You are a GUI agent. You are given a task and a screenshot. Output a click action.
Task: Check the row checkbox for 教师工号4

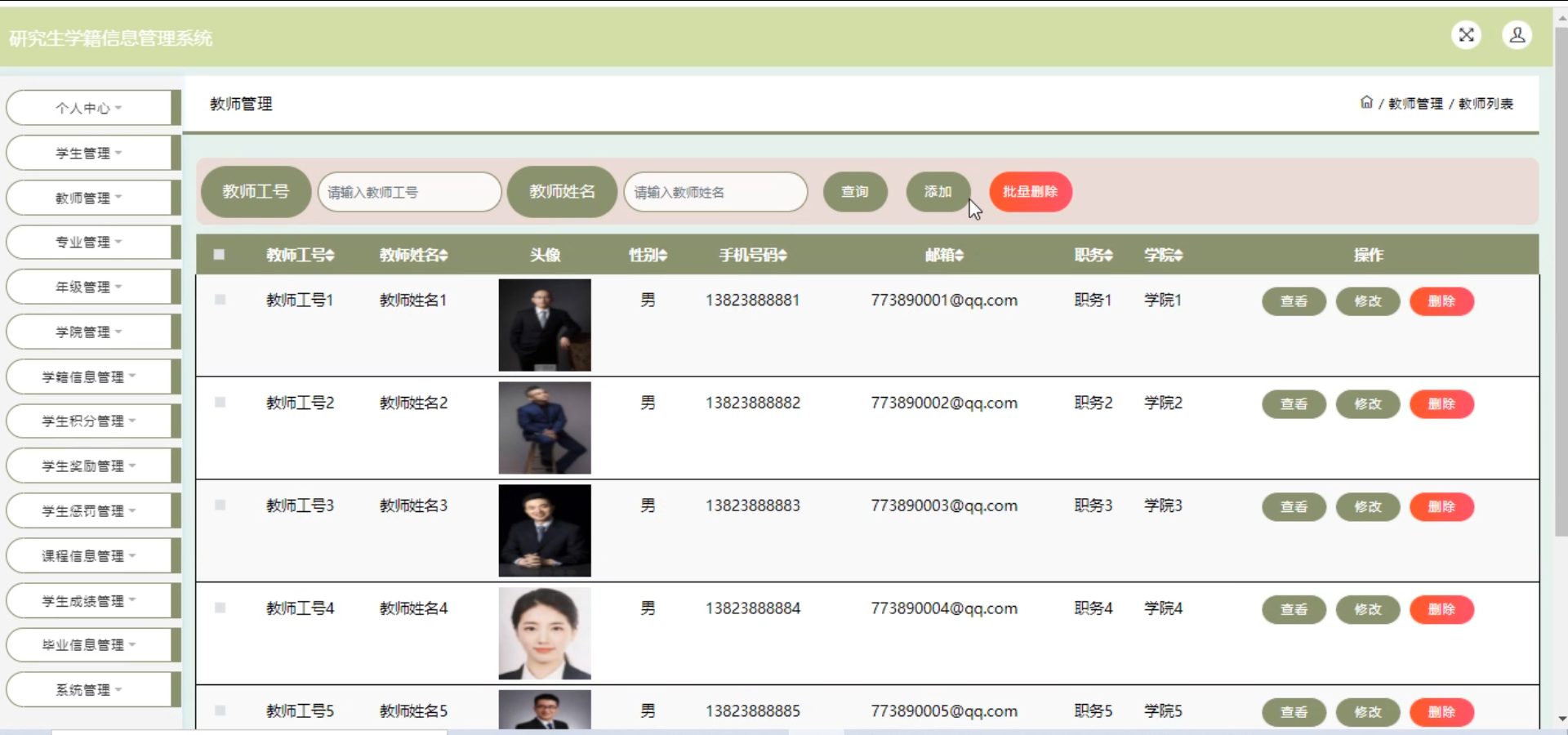pyautogui.click(x=220, y=608)
